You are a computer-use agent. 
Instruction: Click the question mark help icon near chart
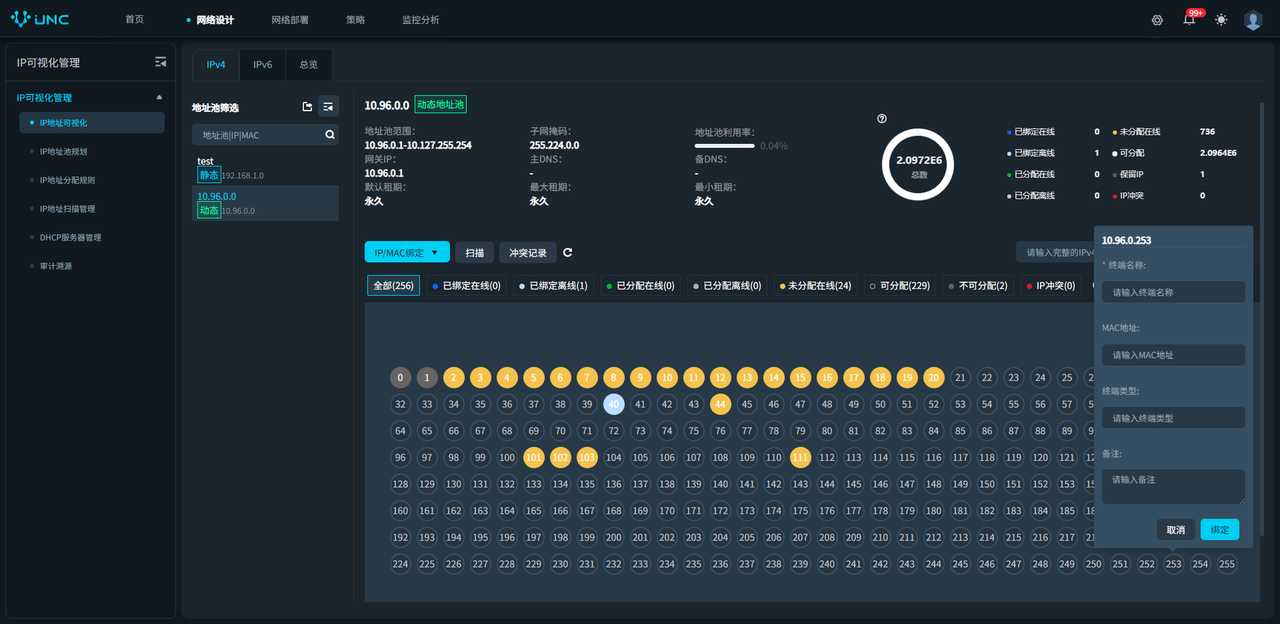click(x=882, y=119)
